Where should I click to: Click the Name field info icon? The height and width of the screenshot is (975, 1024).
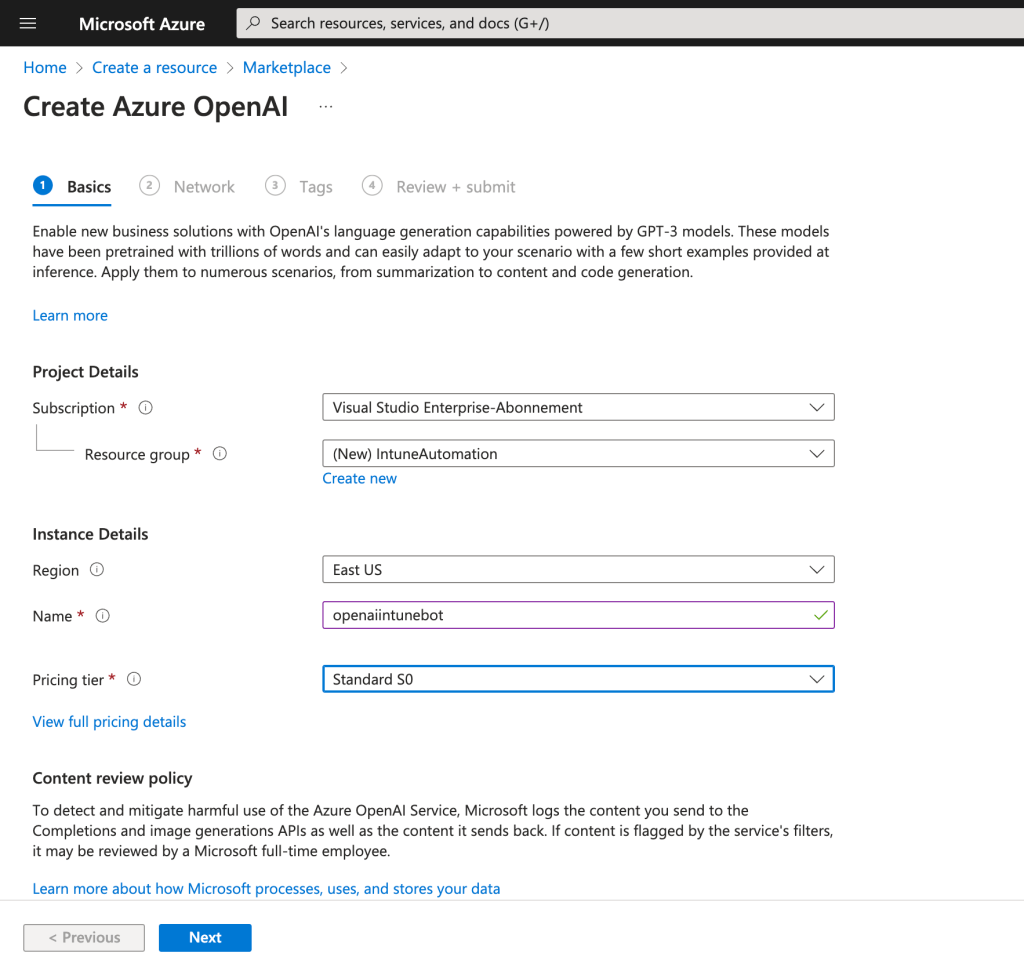(102, 616)
